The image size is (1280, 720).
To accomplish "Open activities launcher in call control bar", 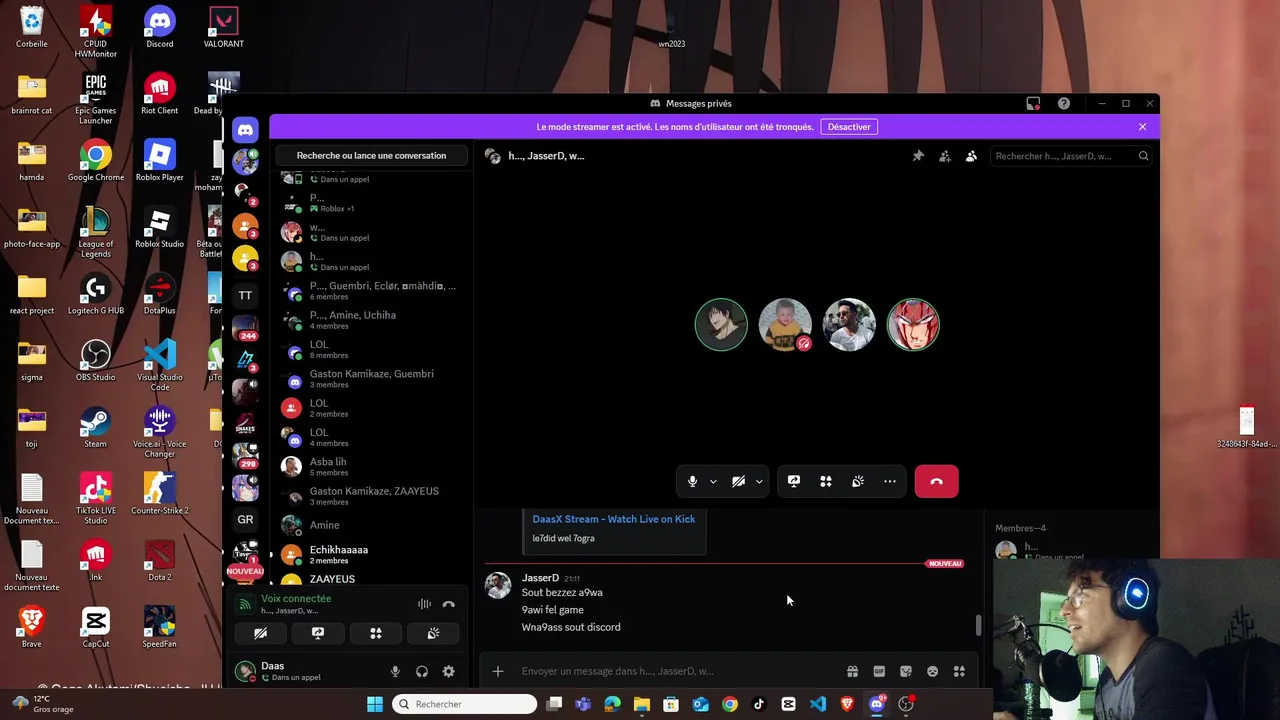I will pos(826,482).
